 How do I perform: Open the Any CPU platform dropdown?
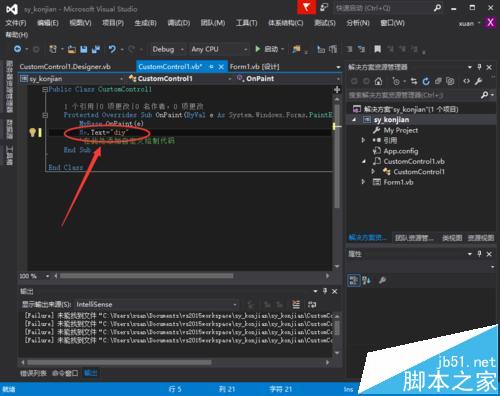point(219,49)
